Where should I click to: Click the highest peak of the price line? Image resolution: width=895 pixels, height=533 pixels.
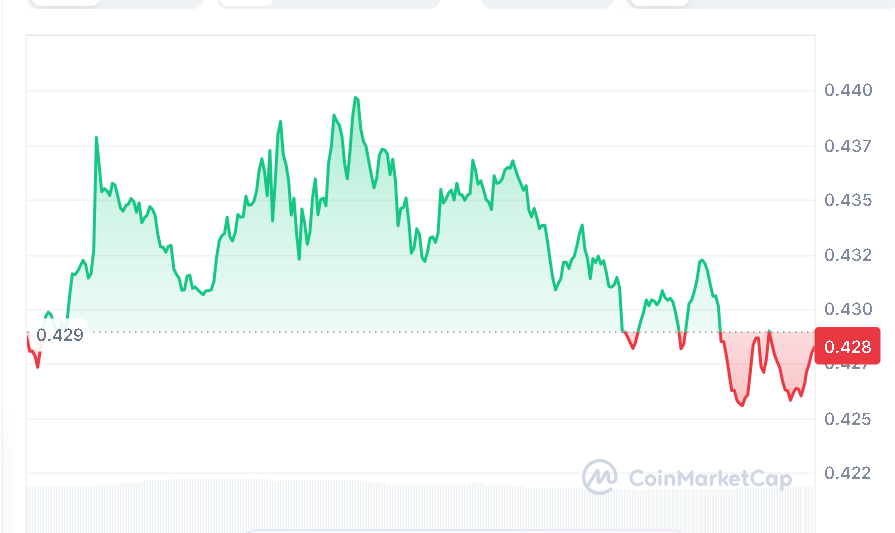(x=356, y=98)
